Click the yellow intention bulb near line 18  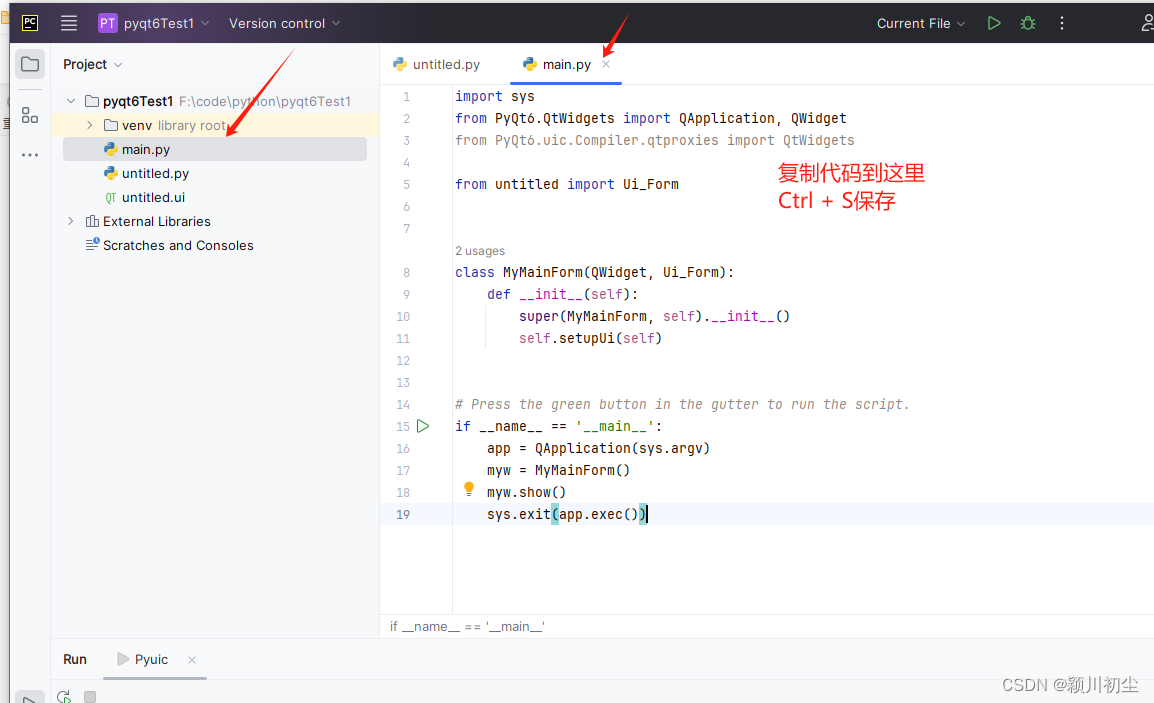coord(468,488)
